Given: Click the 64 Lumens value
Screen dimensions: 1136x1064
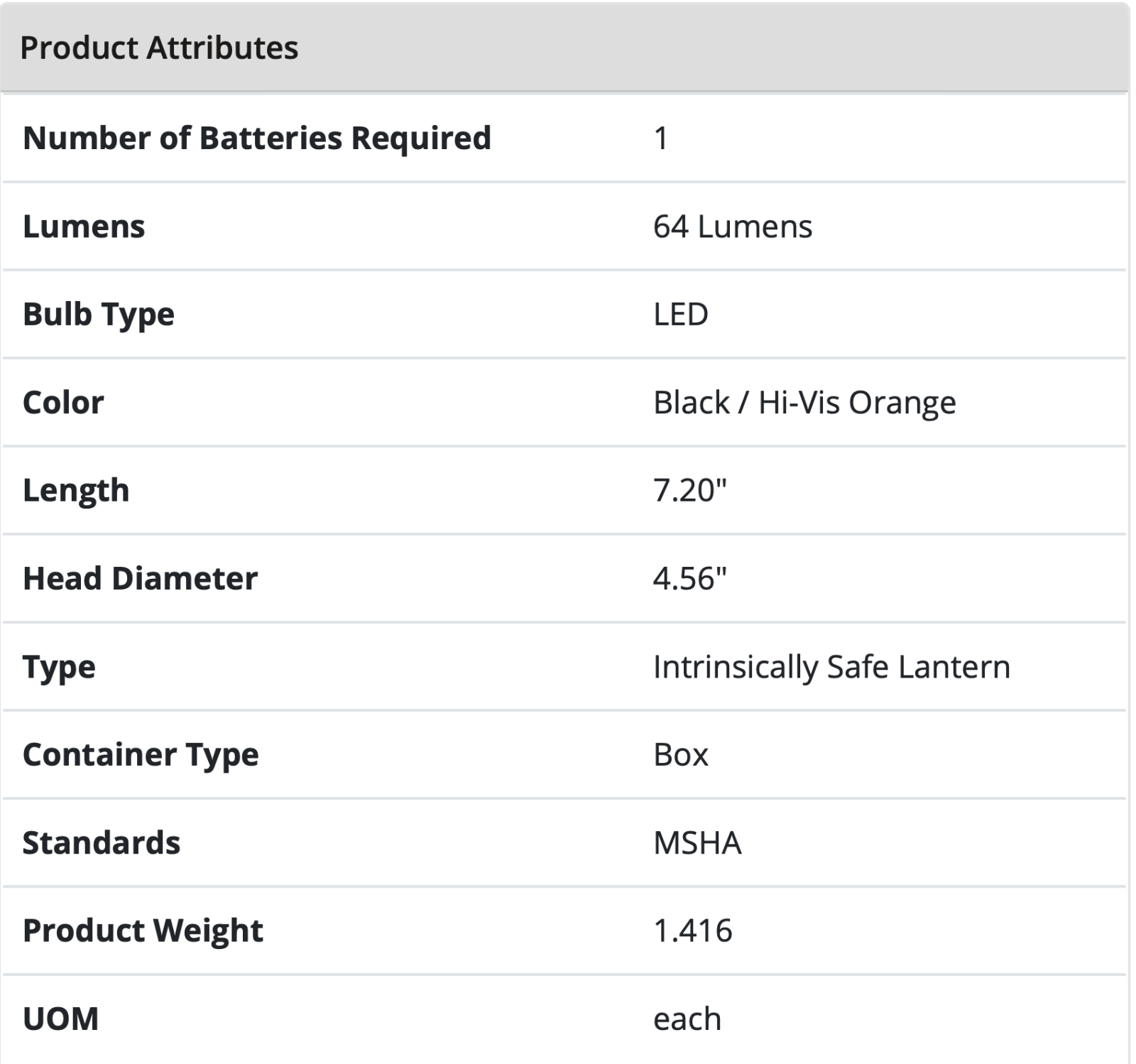Looking at the screenshot, I should pyautogui.click(x=733, y=227).
